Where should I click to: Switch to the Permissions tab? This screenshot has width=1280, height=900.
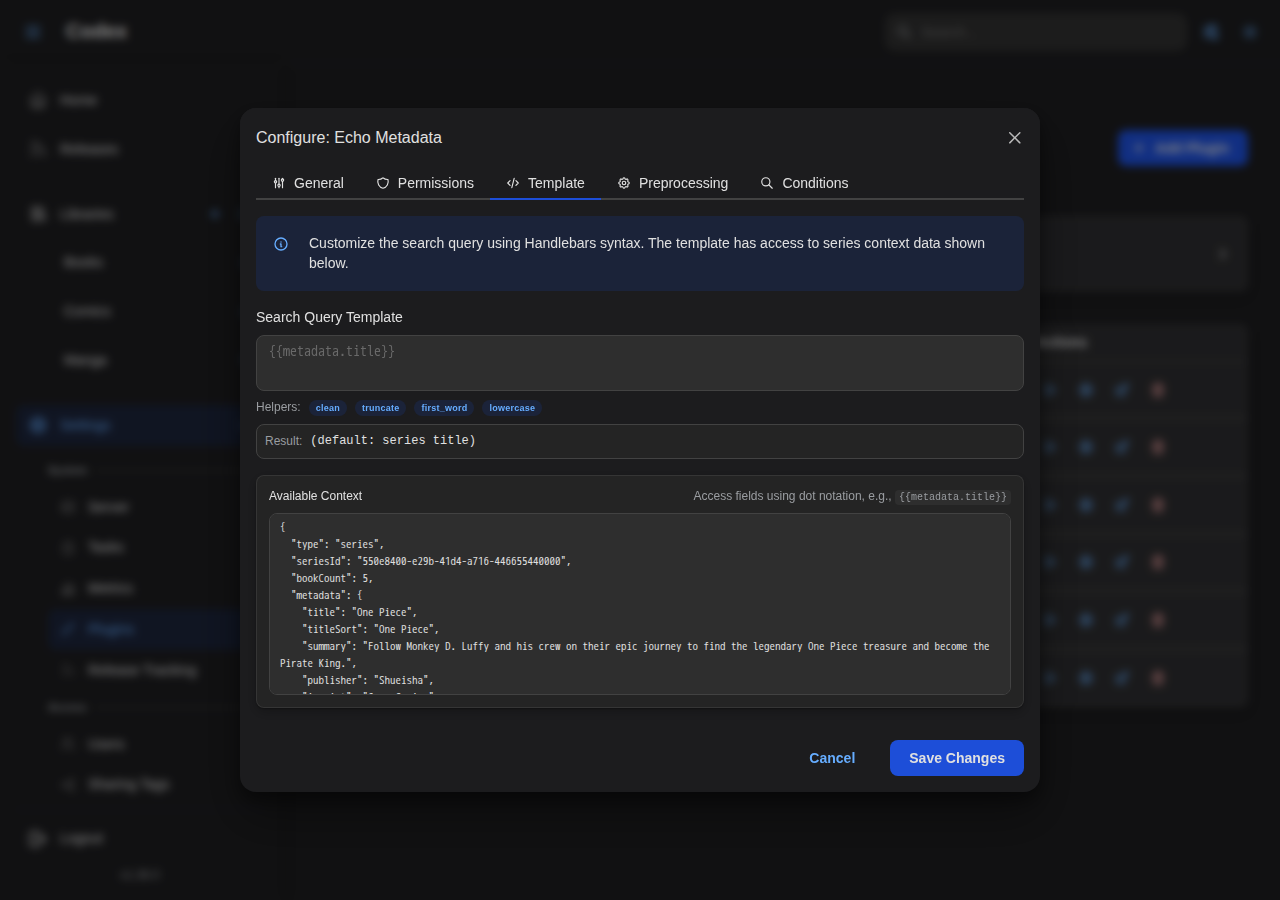pos(425,183)
